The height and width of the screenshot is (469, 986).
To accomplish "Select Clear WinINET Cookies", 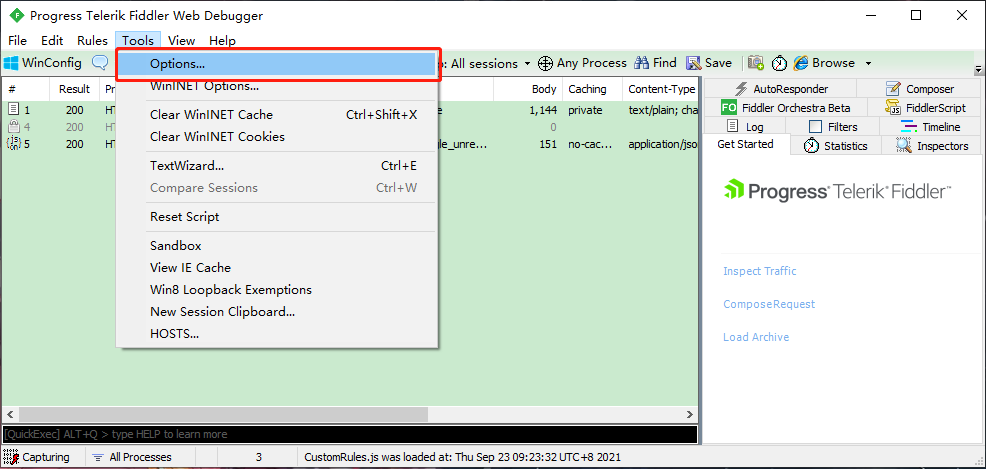I will point(277,136).
